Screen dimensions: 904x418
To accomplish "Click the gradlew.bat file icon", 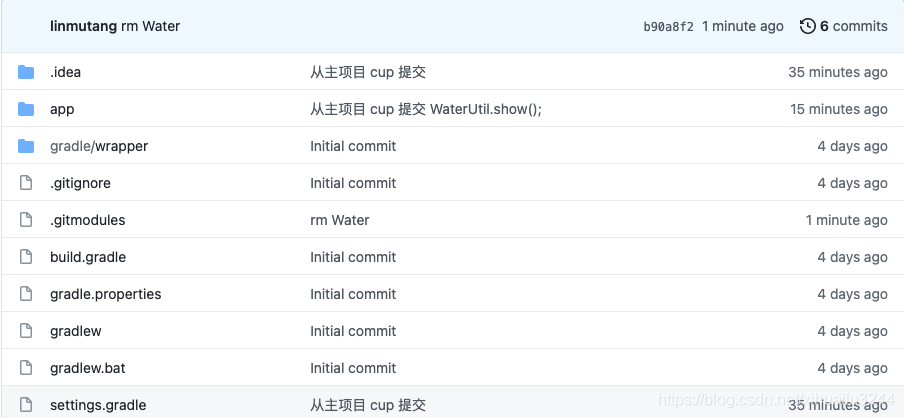I will pos(26,368).
